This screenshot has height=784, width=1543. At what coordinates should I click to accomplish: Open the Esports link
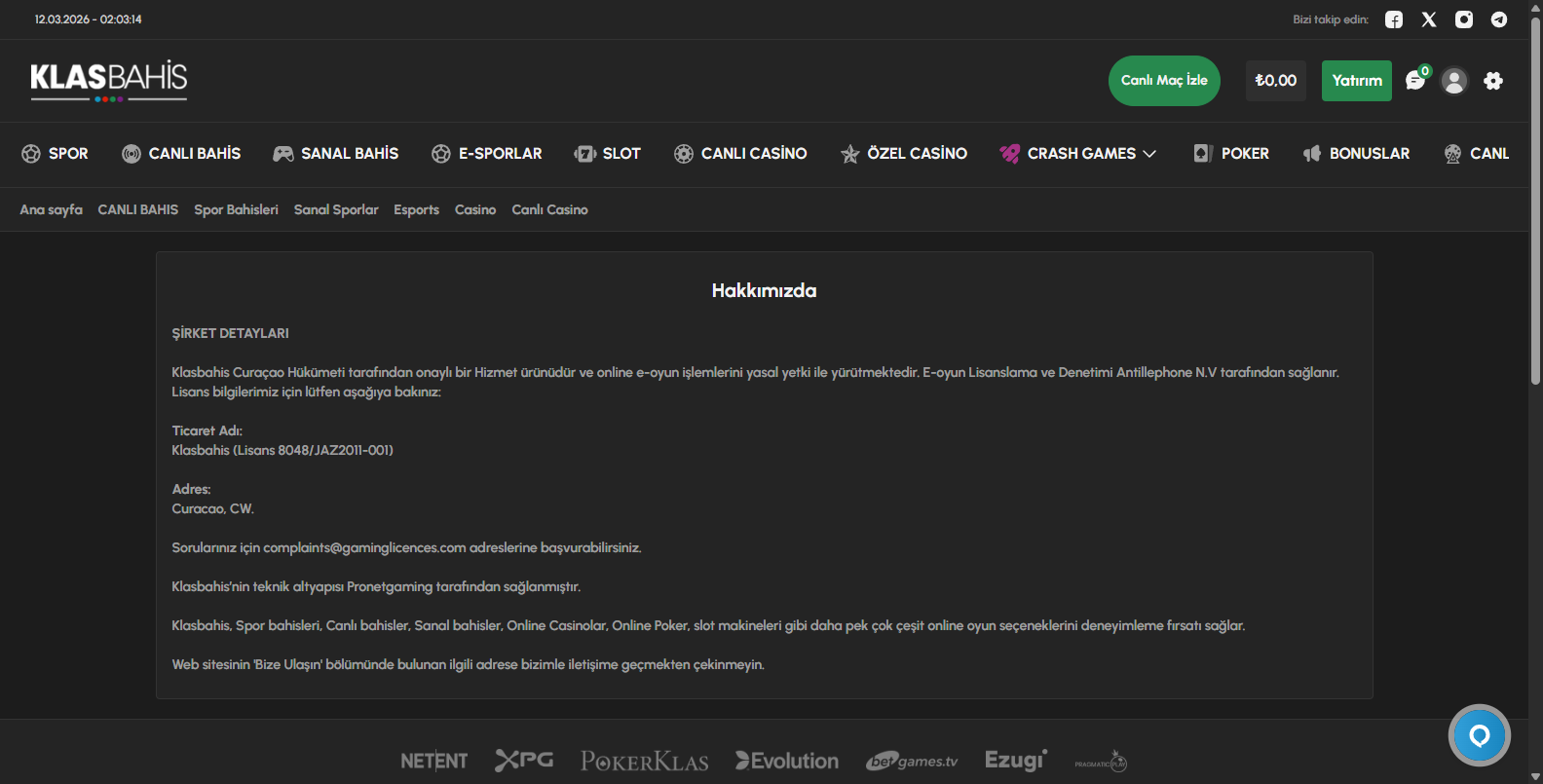417,209
